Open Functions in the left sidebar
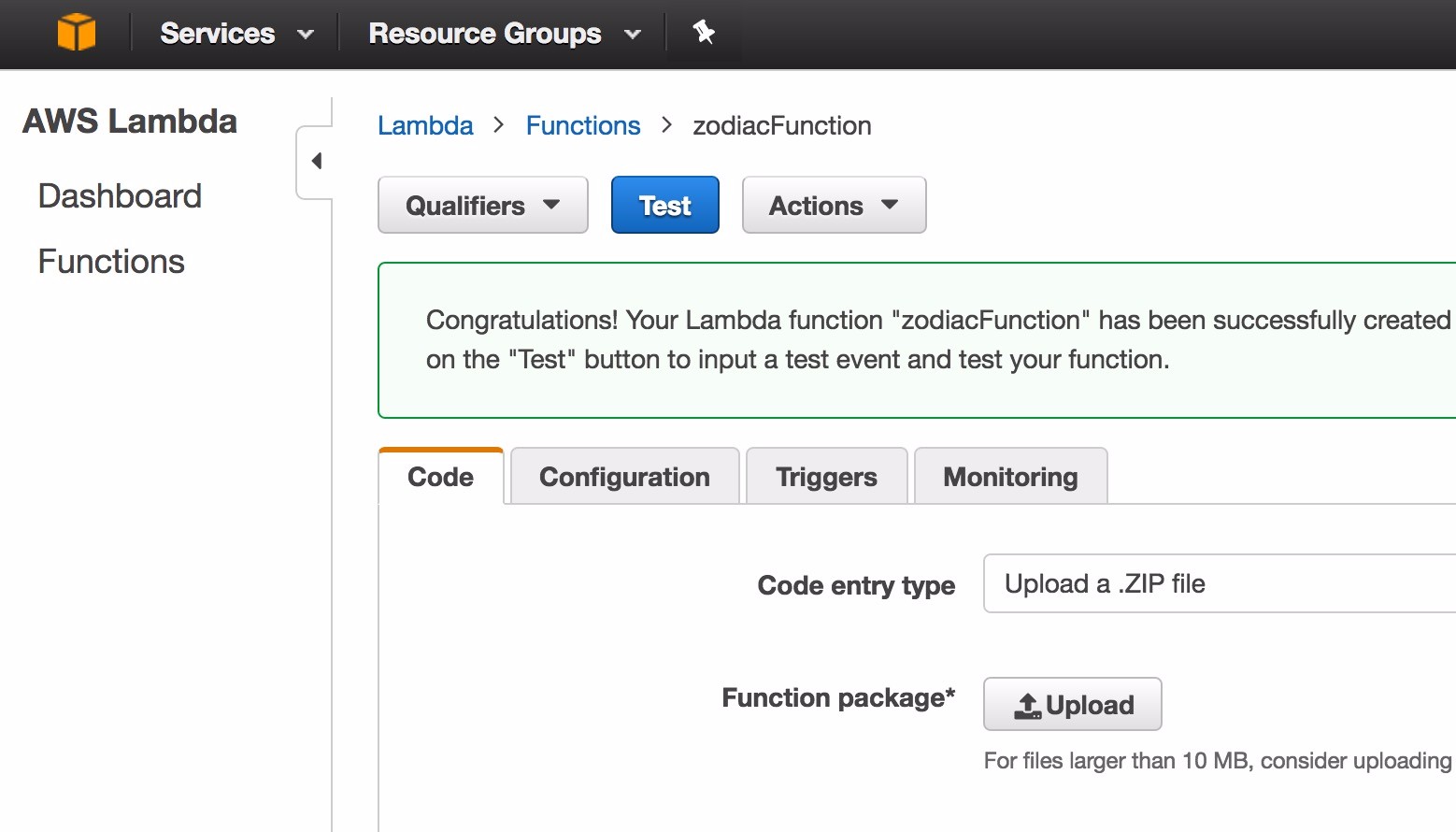This screenshot has height=832, width=1456. pyautogui.click(x=111, y=262)
